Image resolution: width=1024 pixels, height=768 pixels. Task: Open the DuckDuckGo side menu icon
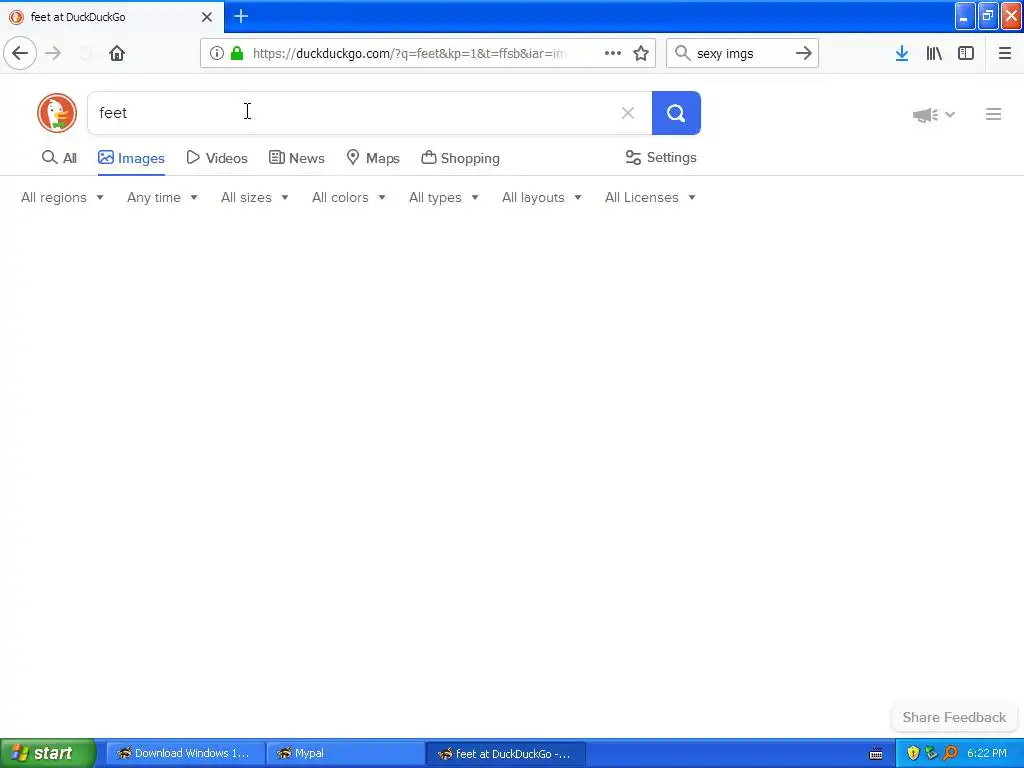point(993,114)
